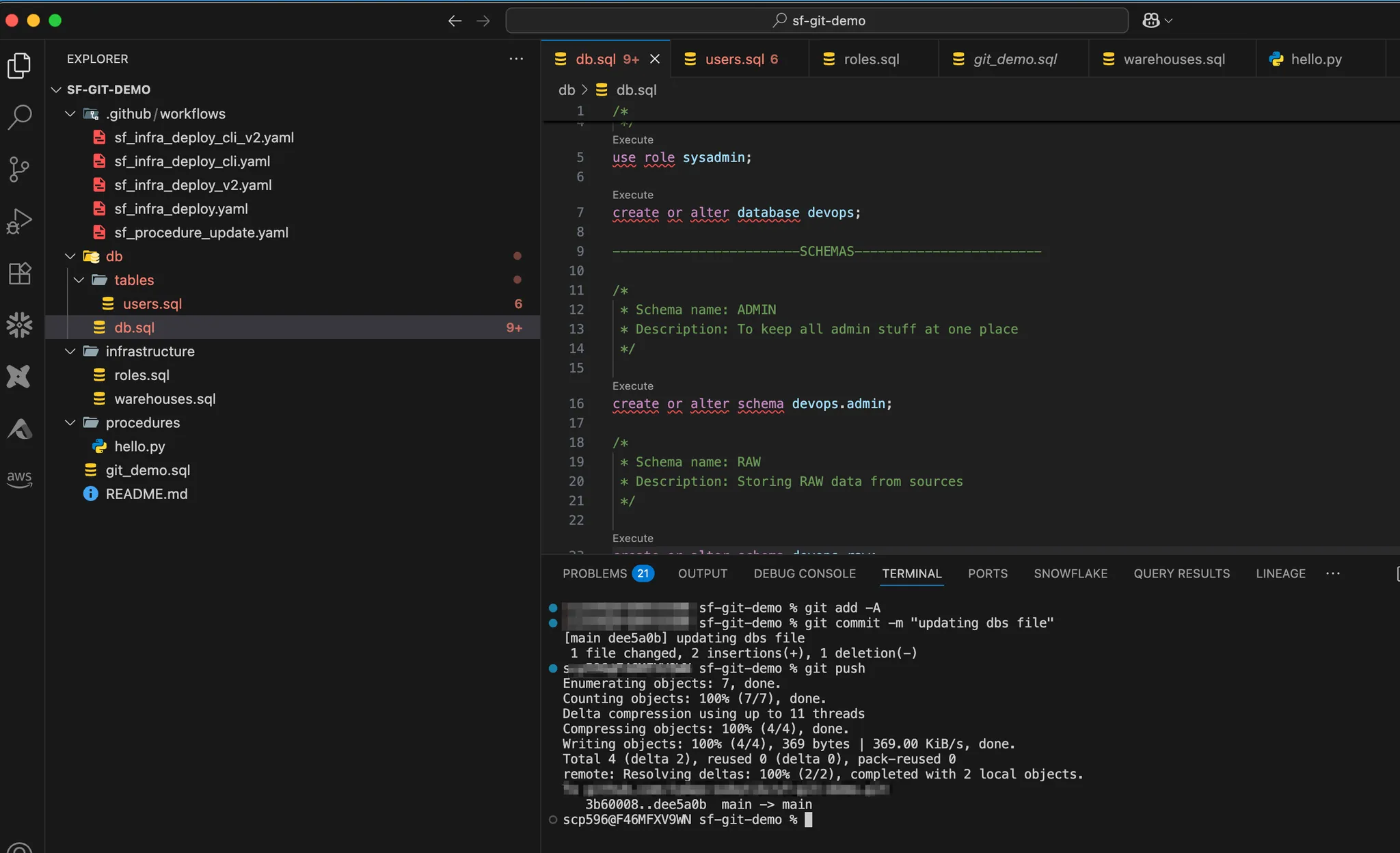Screen dimensions: 1400x853
Task: Collapse the tables folder
Action: click(79, 280)
